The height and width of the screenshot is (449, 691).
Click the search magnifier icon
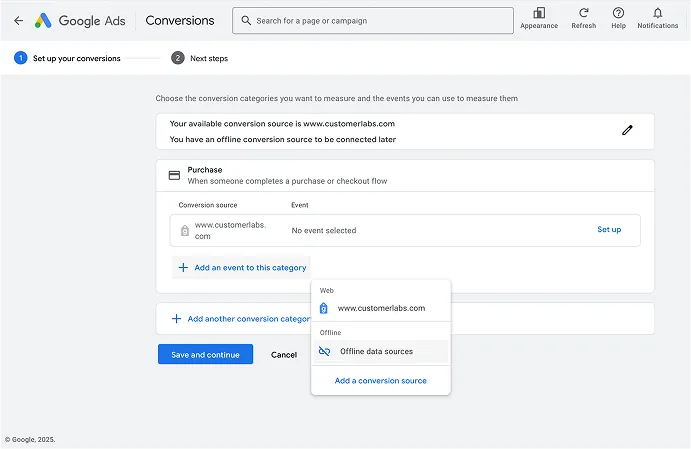click(246, 20)
